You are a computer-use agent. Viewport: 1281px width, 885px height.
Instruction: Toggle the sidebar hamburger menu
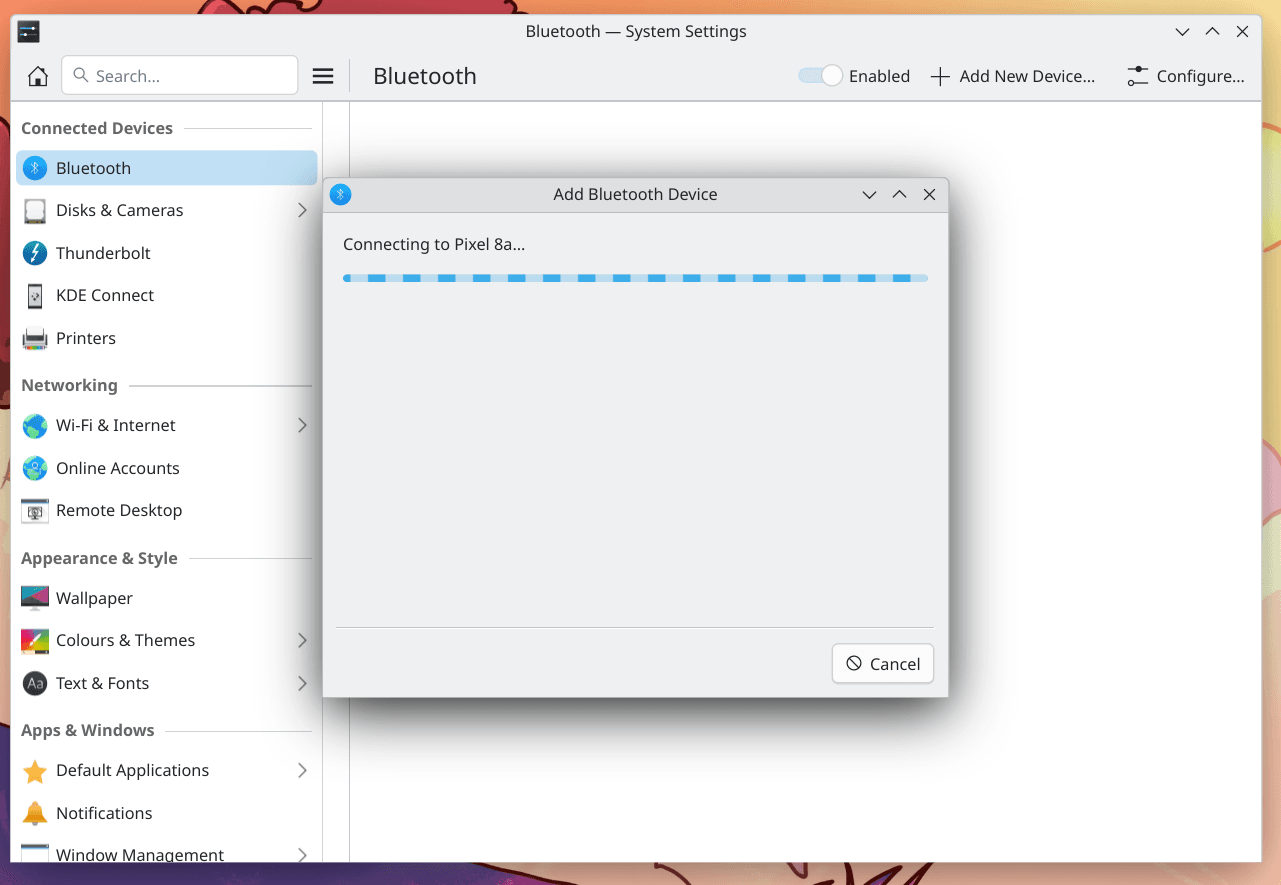pyautogui.click(x=323, y=75)
